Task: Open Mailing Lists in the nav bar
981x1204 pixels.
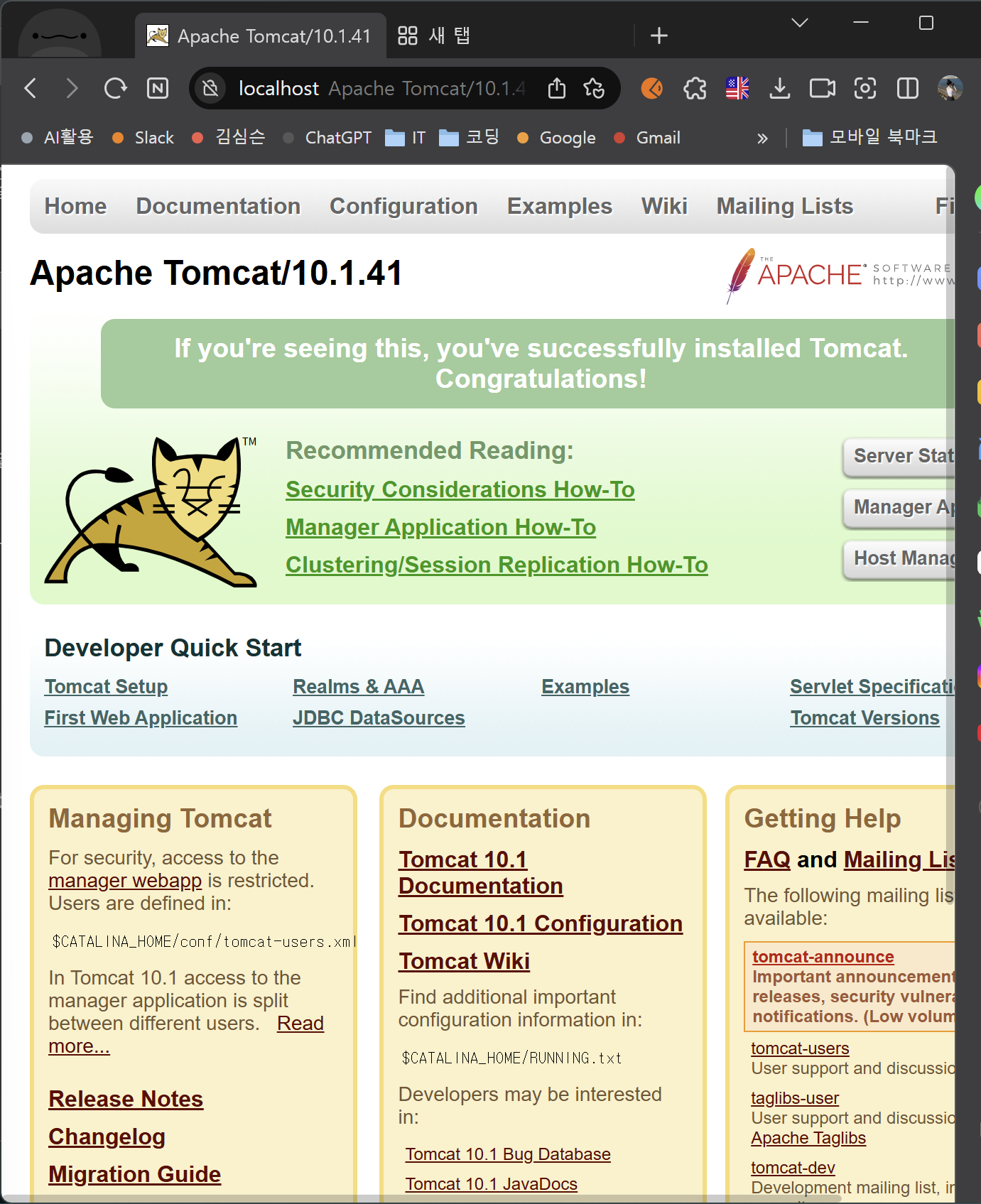Action: (x=784, y=206)
